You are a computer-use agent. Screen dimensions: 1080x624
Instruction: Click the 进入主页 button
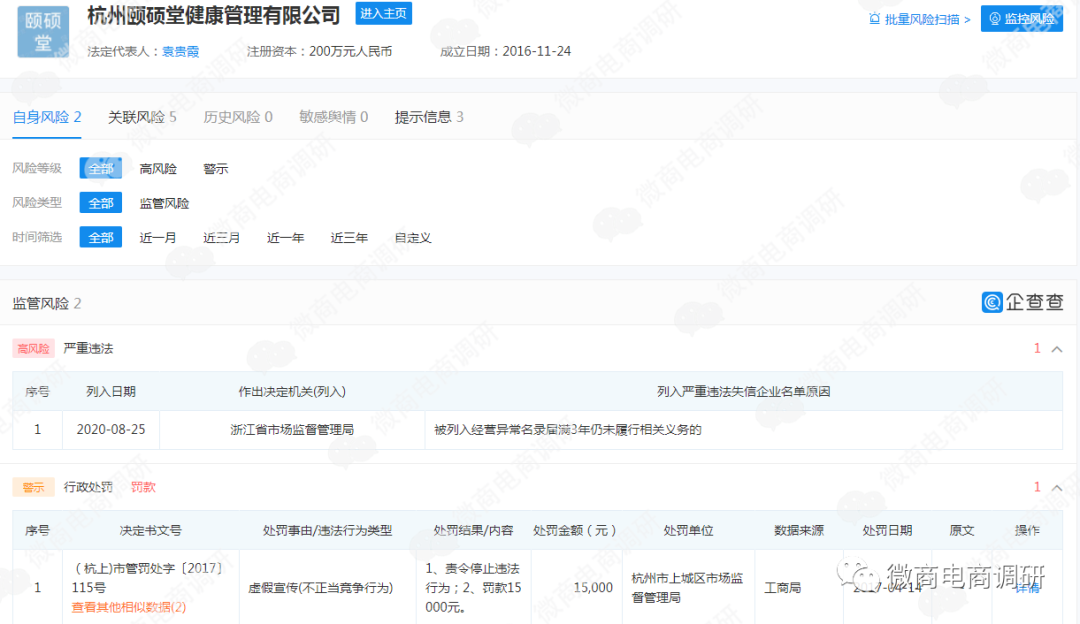coord(383,13)
